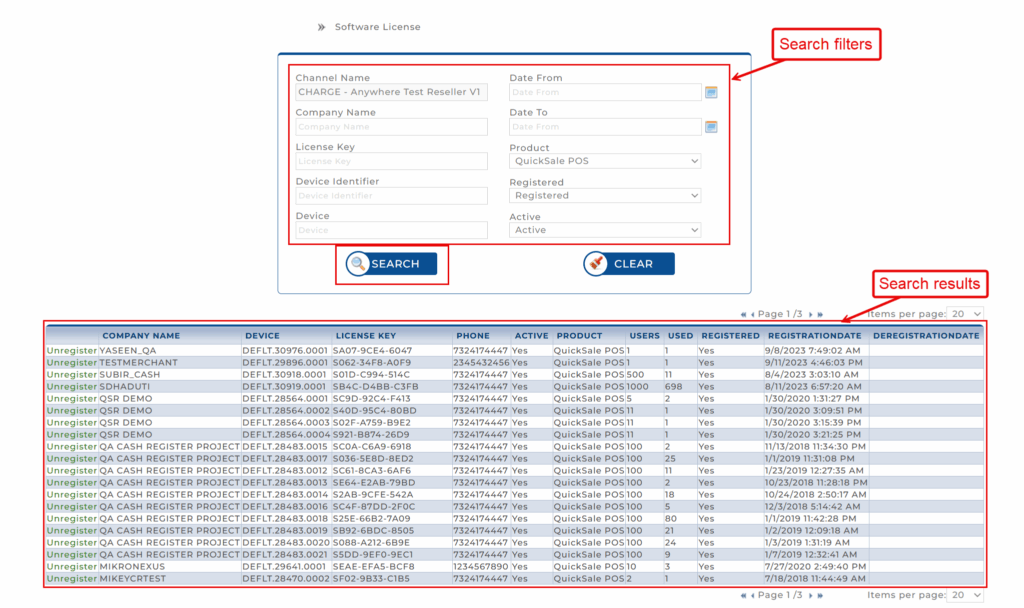The height and width of the screenshot is (608, 1024).
Task: Open top Items per page dropdown
Action: pyautogui.click(x=965, y=314)
